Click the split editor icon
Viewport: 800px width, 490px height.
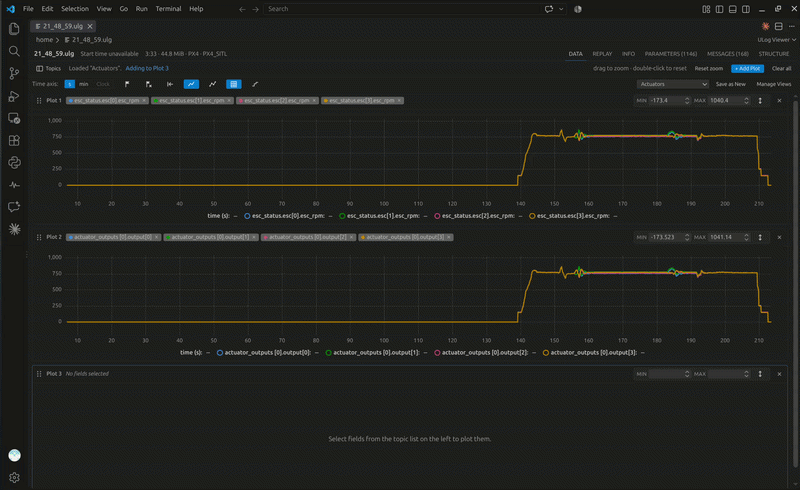(779, 26)
